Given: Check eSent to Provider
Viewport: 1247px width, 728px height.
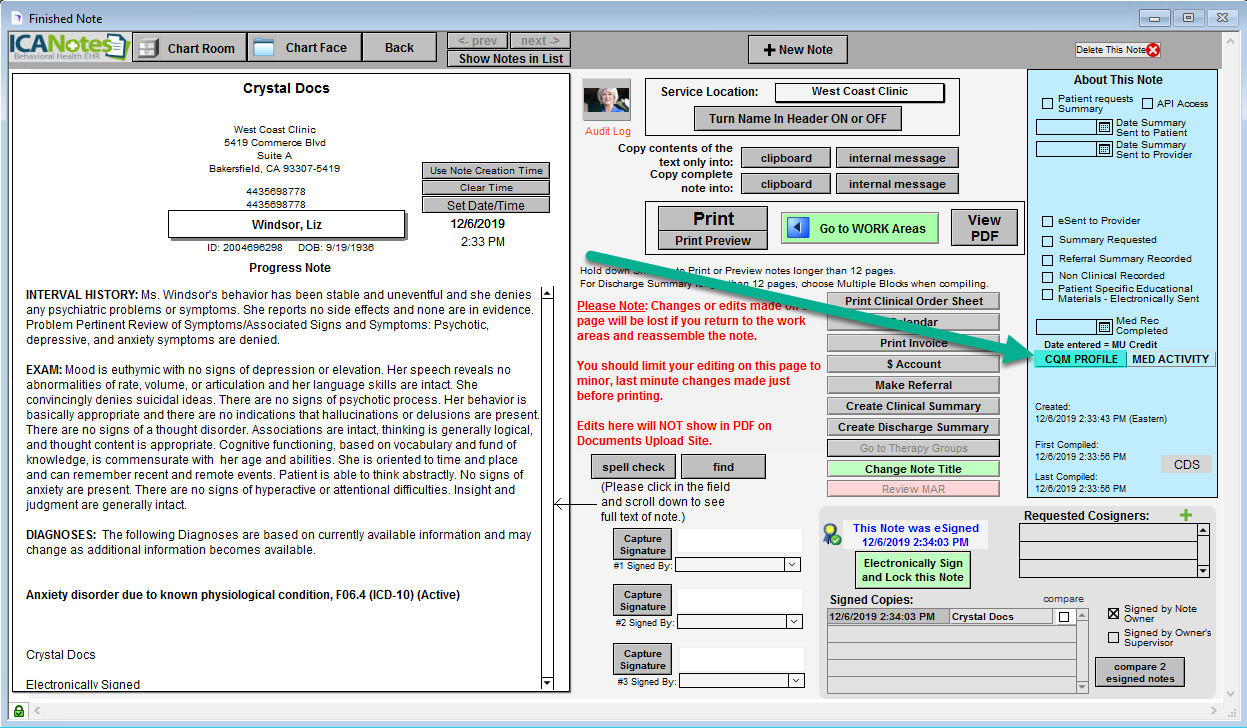Looking at the screenshot, I should point(1048,221).
